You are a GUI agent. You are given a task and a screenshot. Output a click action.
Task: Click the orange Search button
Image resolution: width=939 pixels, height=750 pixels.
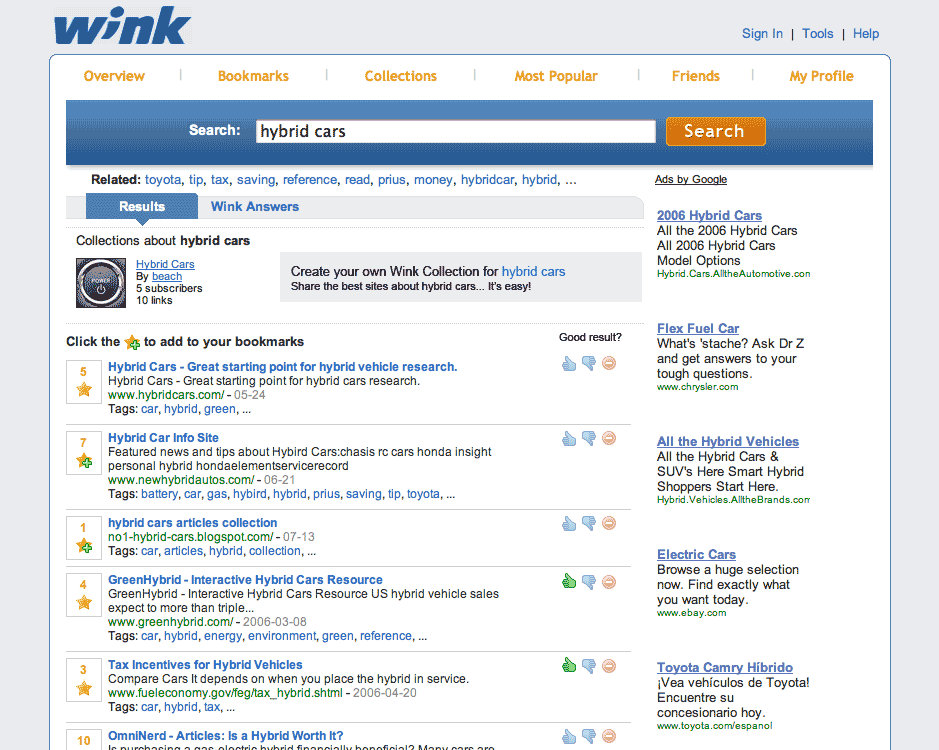[x=716, y=131]
